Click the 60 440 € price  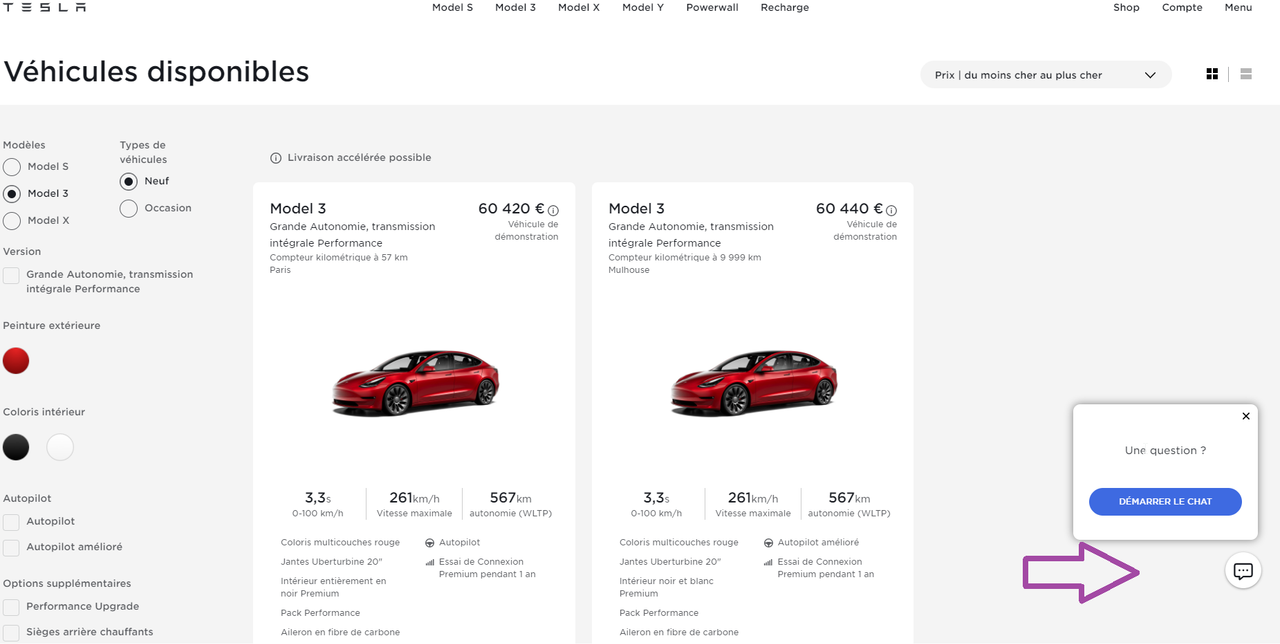click(849, 209)
